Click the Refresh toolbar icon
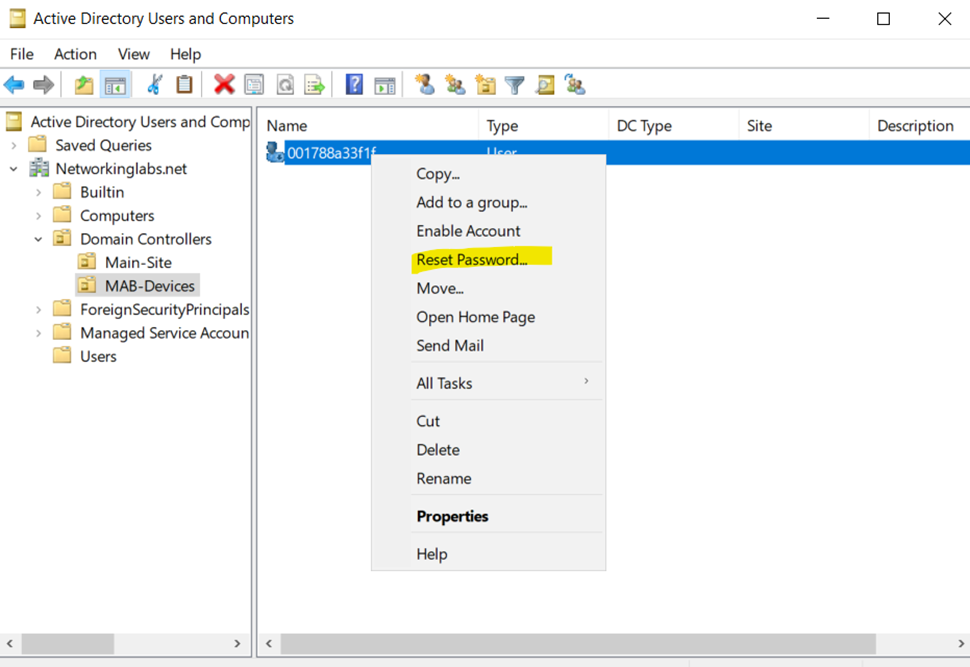The height and width of the screenshot is (667, 970). (285, 85)
